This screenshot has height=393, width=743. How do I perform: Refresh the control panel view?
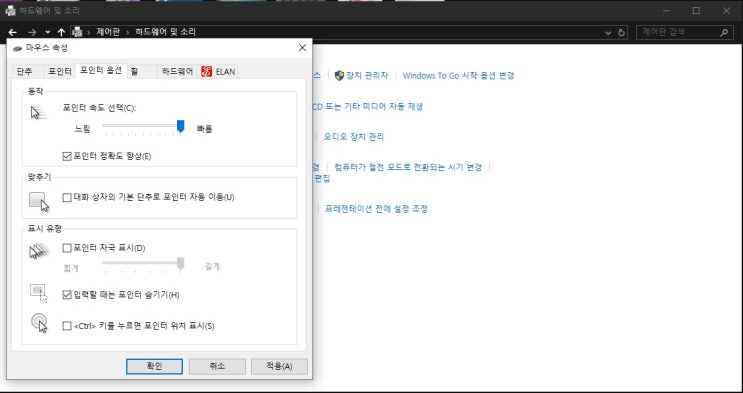[x=622, y=33]
